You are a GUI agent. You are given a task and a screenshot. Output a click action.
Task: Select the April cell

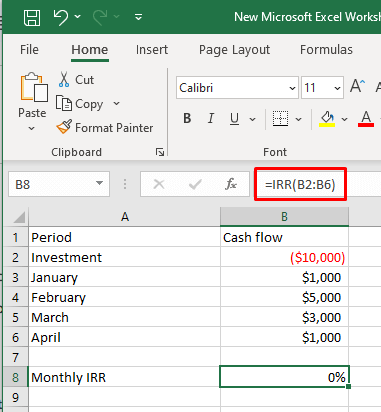[x=125, y=337]
